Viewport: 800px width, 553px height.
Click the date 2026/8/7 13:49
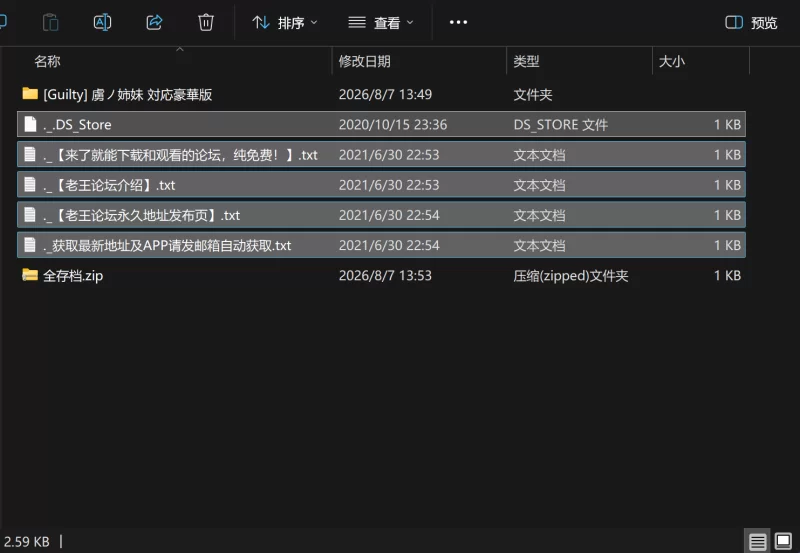pyautogui.click(x=385, y=94)
